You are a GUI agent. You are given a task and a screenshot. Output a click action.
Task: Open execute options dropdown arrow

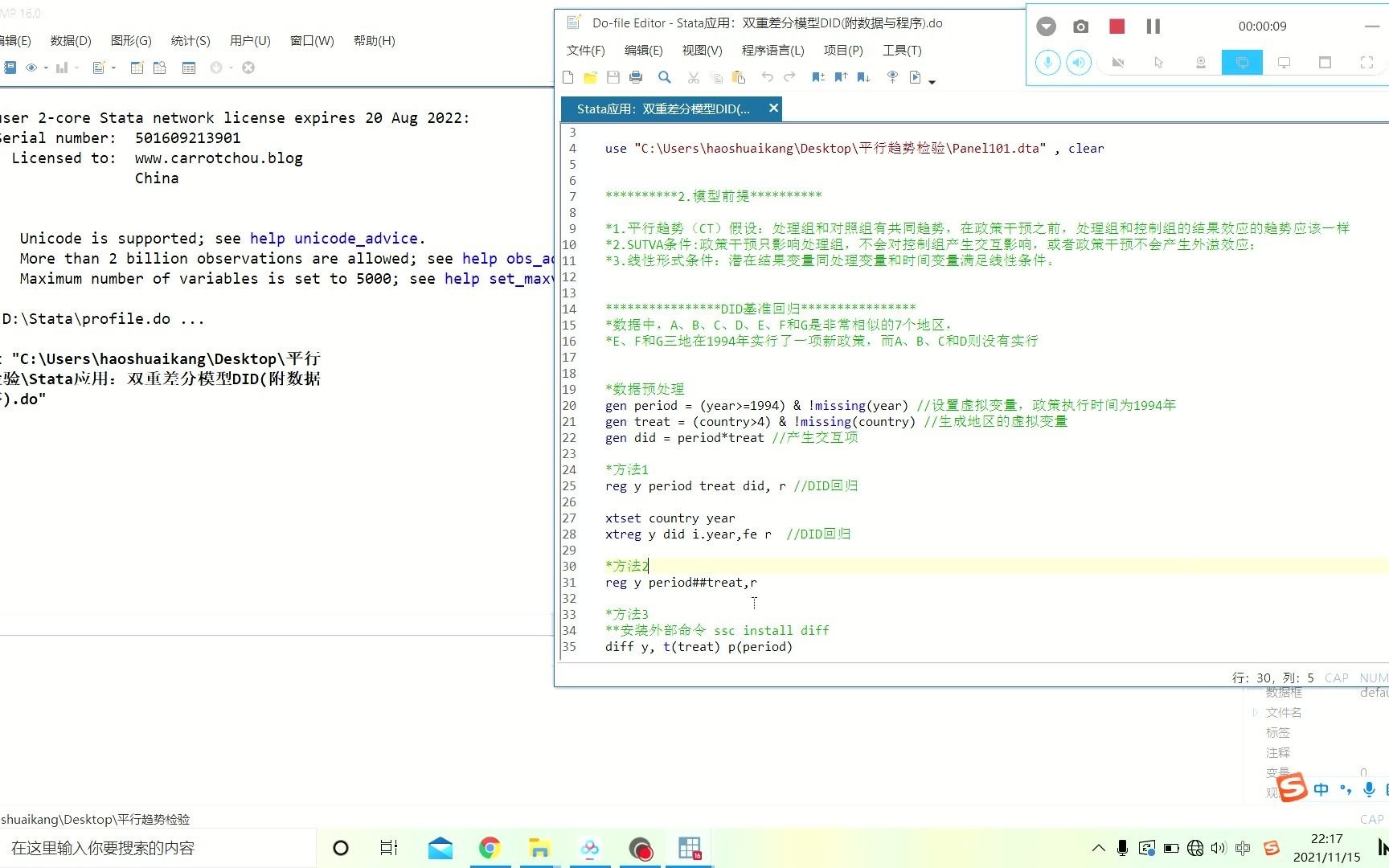point(932,81)
